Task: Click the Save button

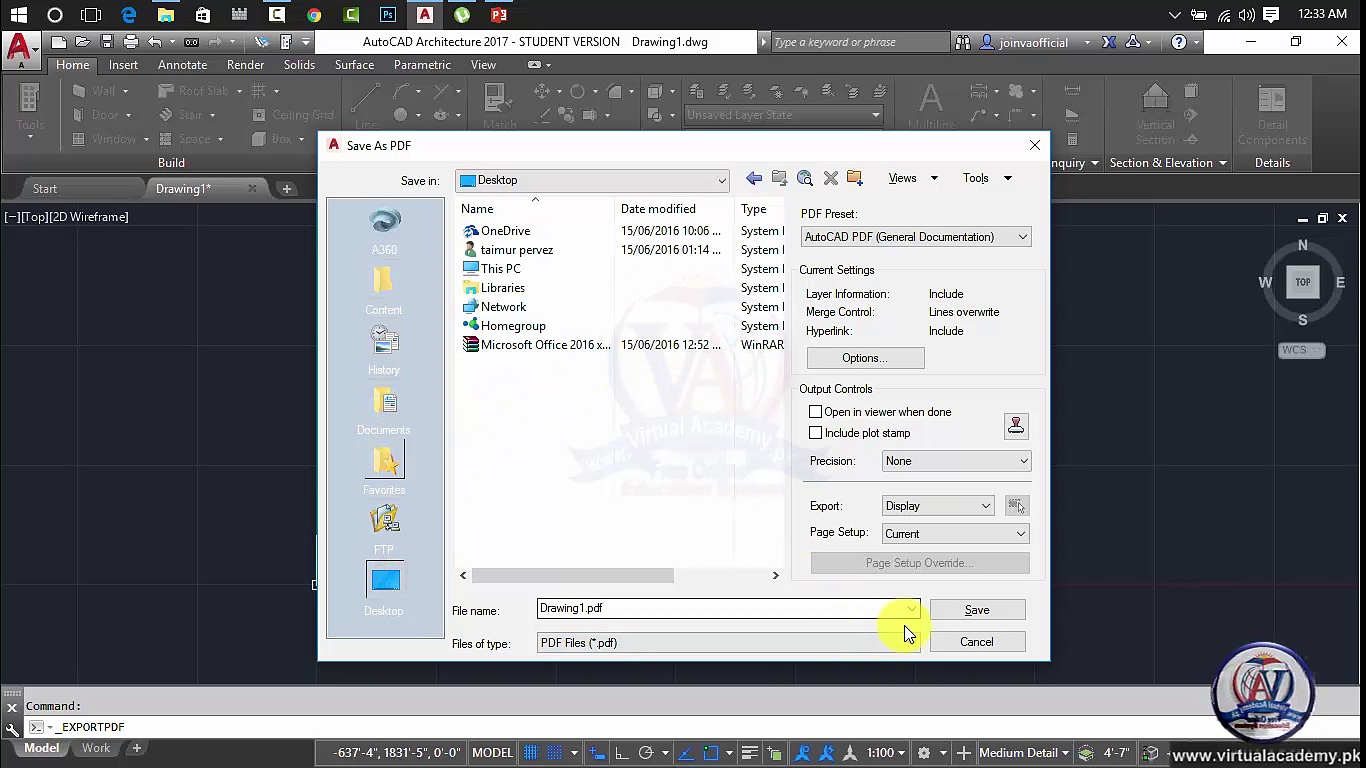Action: [977, 610]
